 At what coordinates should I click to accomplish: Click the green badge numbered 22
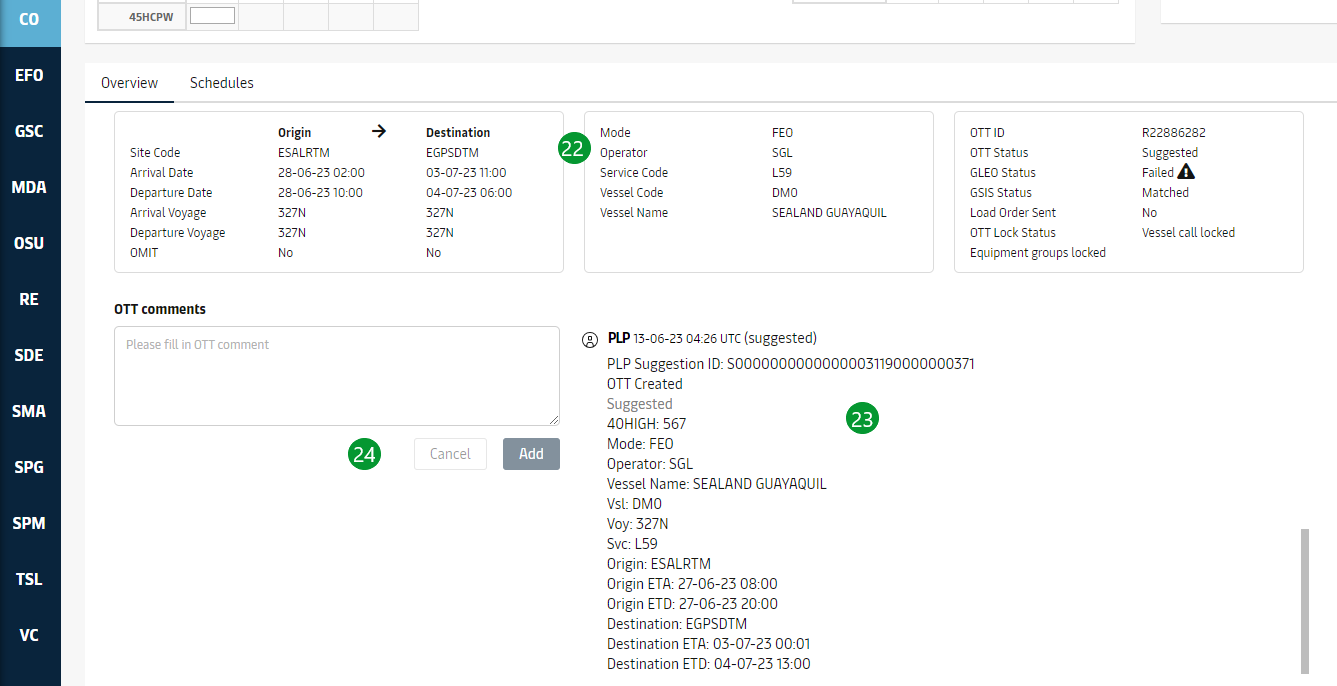(x=573, y=149)
